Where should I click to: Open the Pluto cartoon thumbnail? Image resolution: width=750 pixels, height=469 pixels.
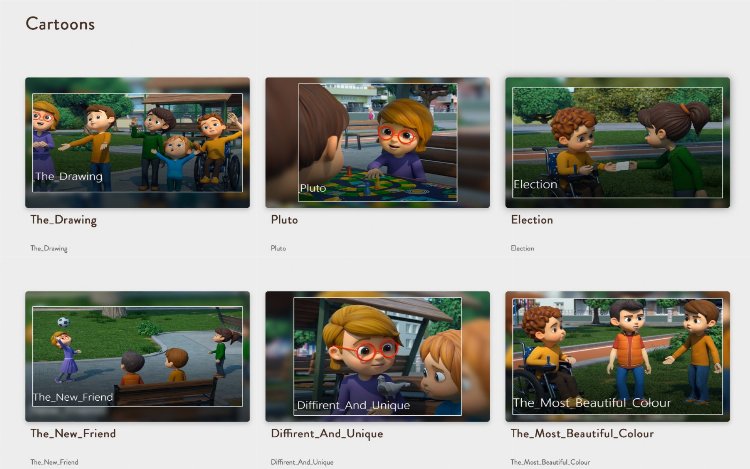coord(377,142)
